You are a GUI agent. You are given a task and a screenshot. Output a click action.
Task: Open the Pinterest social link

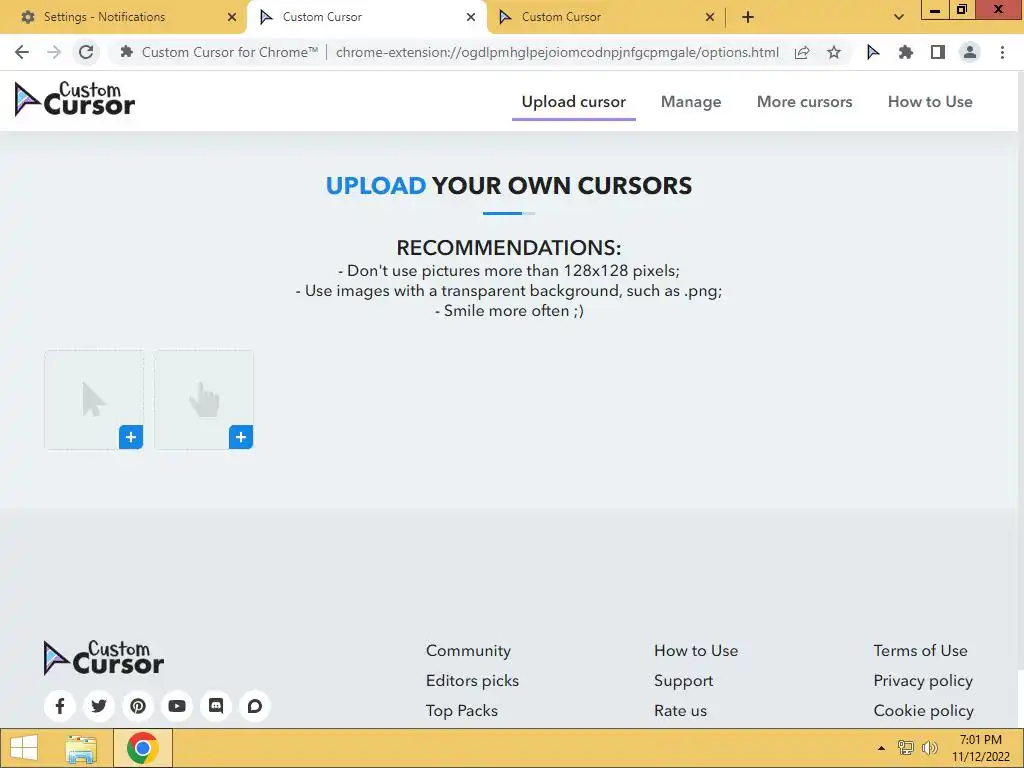tap(138, 706)
